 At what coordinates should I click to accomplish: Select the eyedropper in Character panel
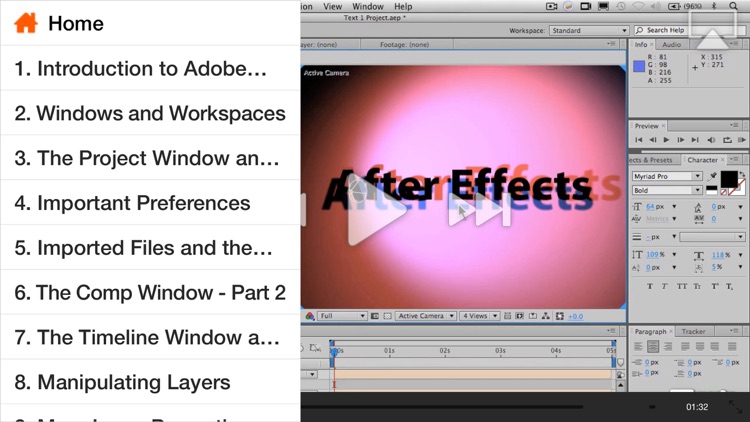tap(712, 176)
